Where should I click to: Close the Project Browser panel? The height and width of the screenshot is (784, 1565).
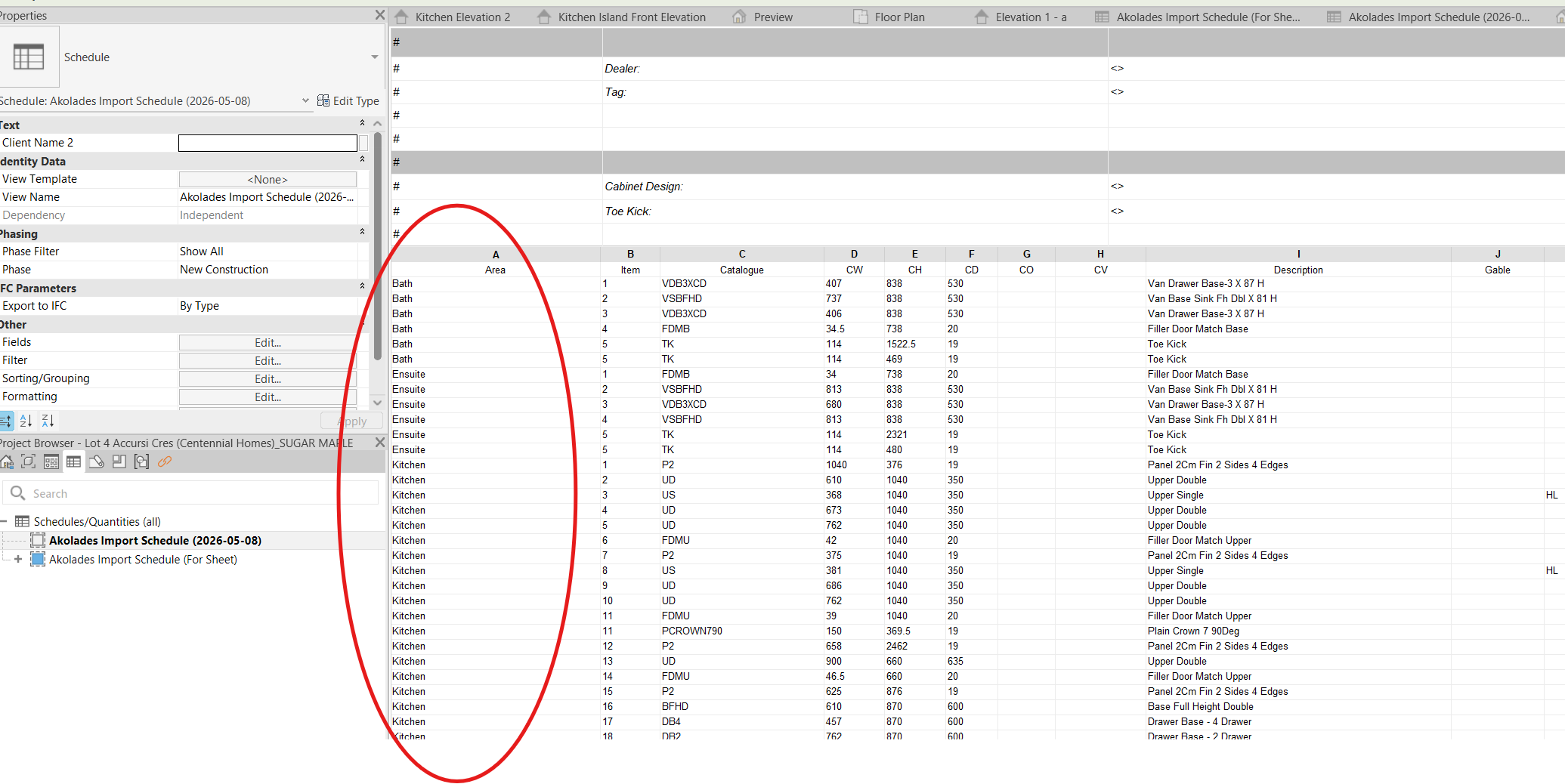pos(380,443)
